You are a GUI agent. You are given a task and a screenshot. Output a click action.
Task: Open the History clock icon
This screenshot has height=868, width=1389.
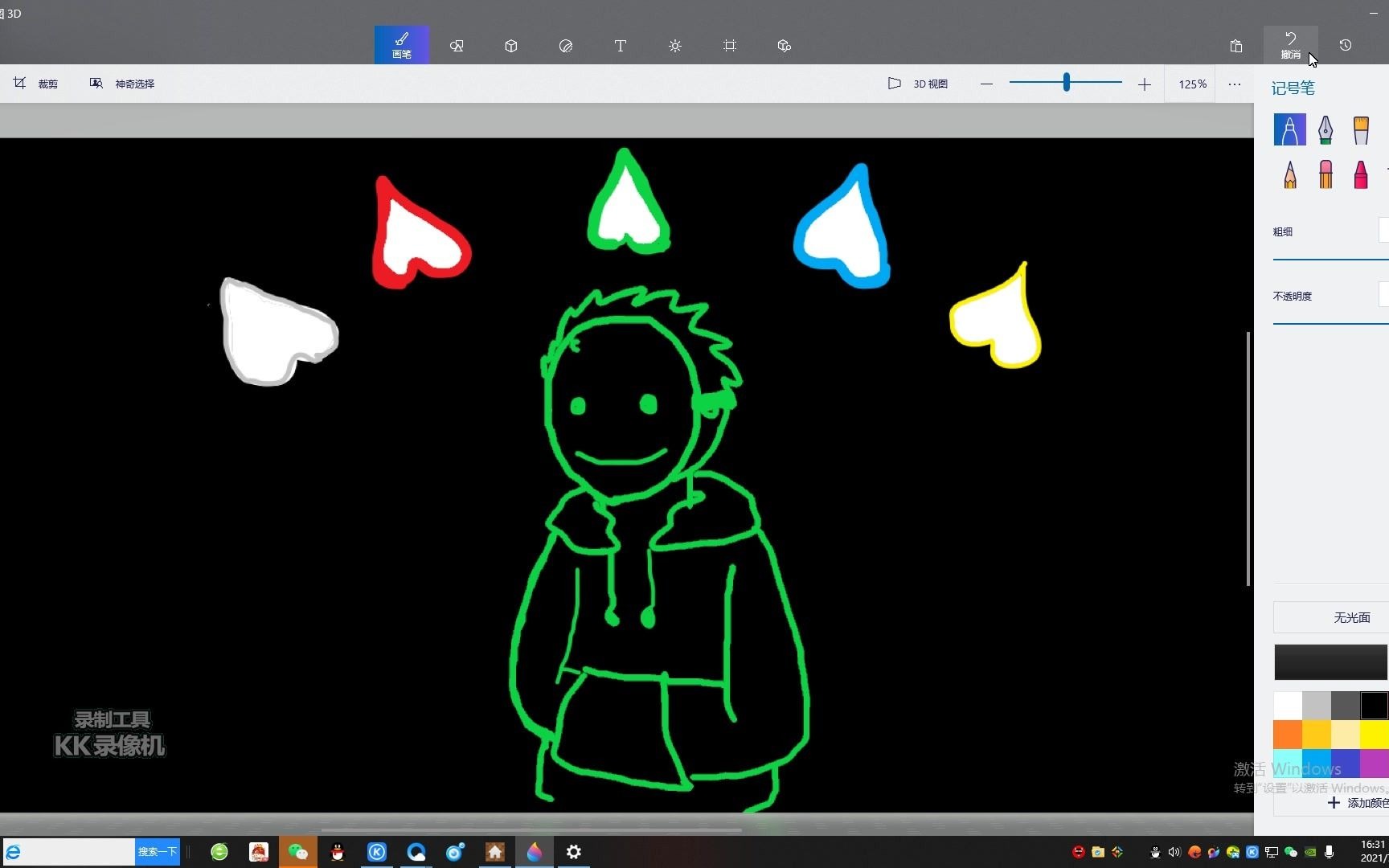click(1346, 45)
